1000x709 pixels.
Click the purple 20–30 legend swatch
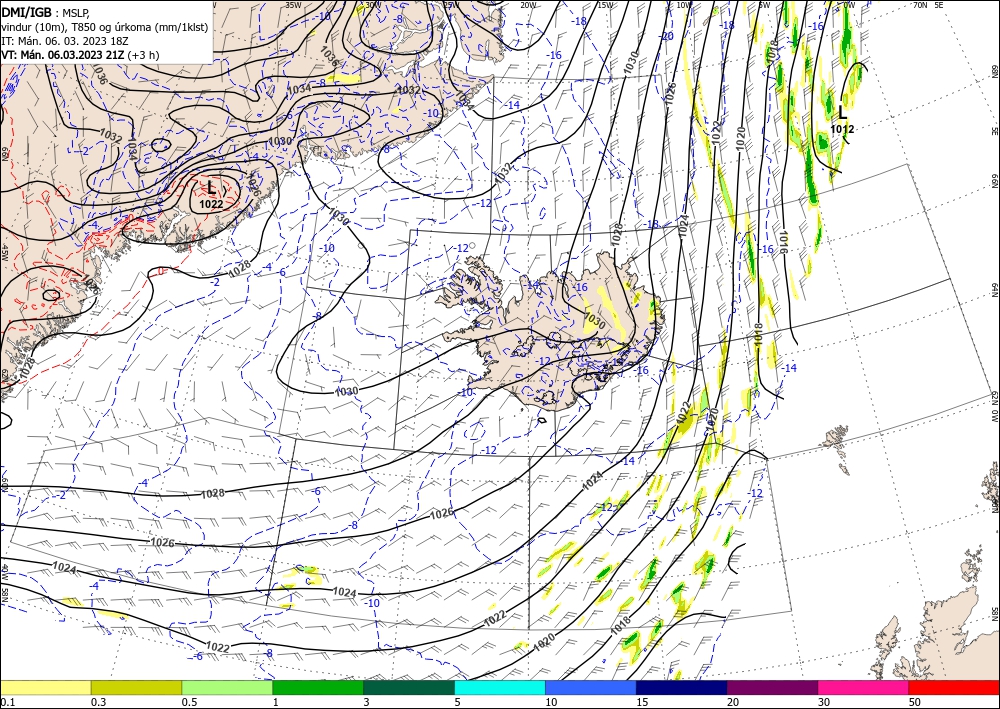pos(772,687)
